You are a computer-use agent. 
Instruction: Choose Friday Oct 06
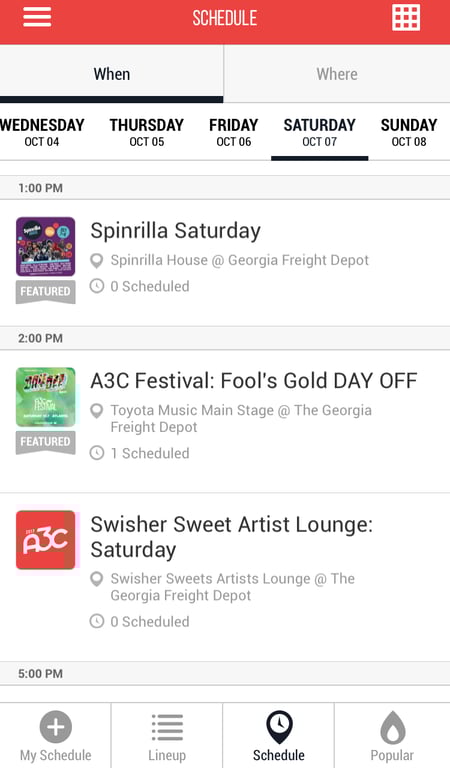[234, 132]
